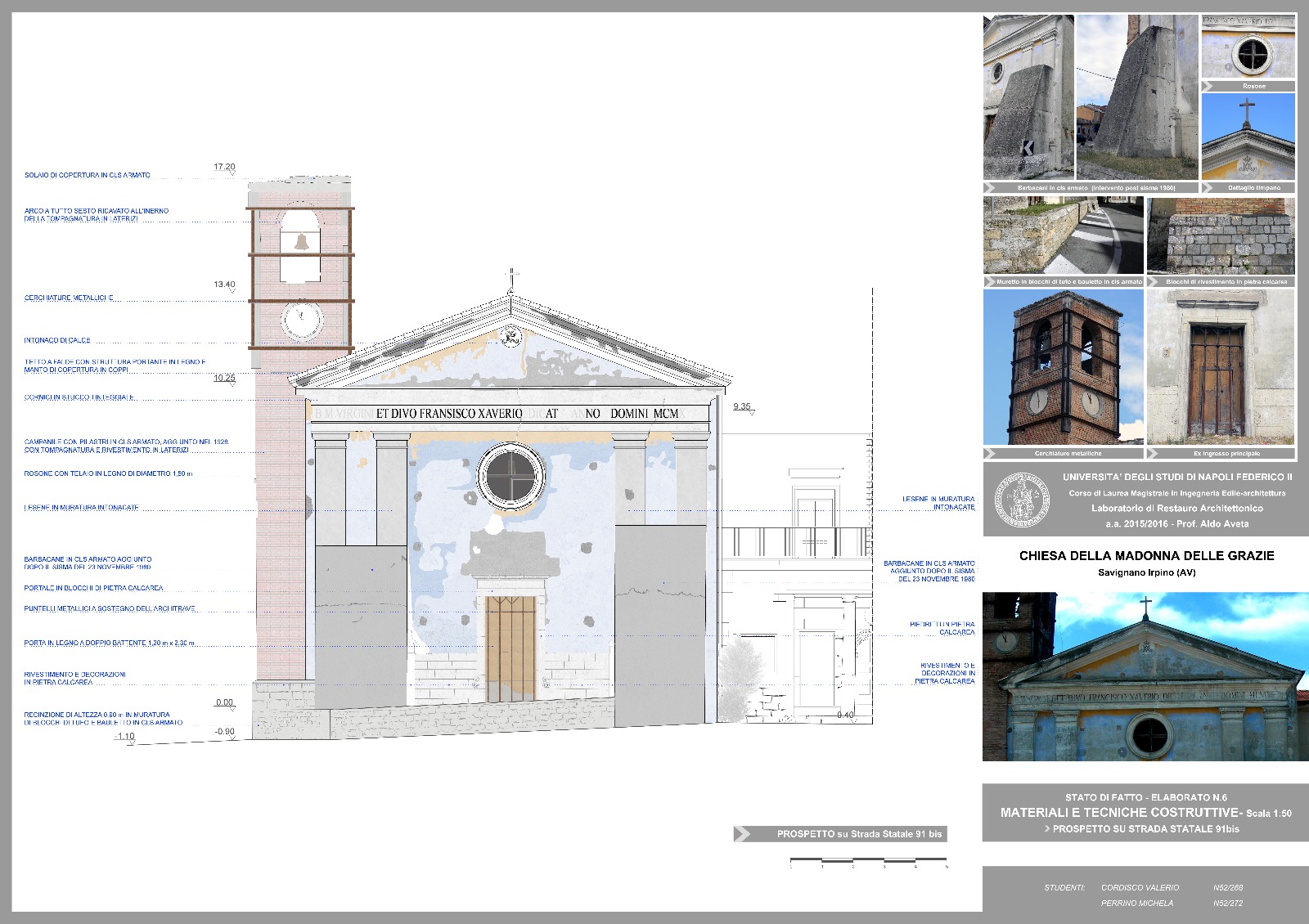Click the 9.35 elevation marker
1309x924 pixels.
tap(742, 406)
